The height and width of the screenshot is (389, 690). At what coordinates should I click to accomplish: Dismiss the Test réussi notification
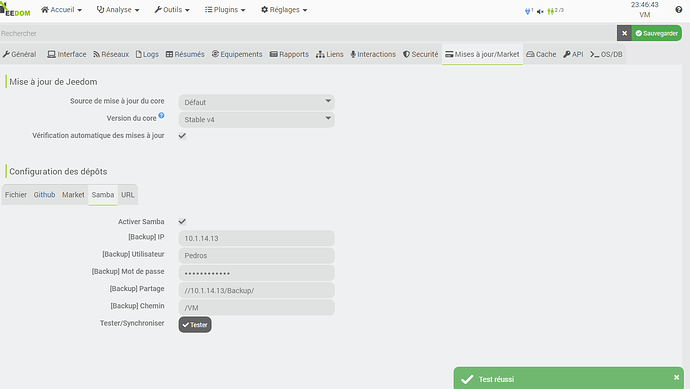click(676, 377)
